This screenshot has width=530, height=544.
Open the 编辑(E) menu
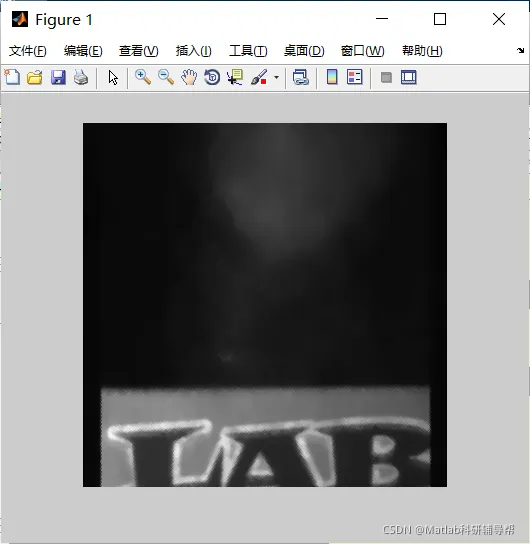(x=83, y=51)
